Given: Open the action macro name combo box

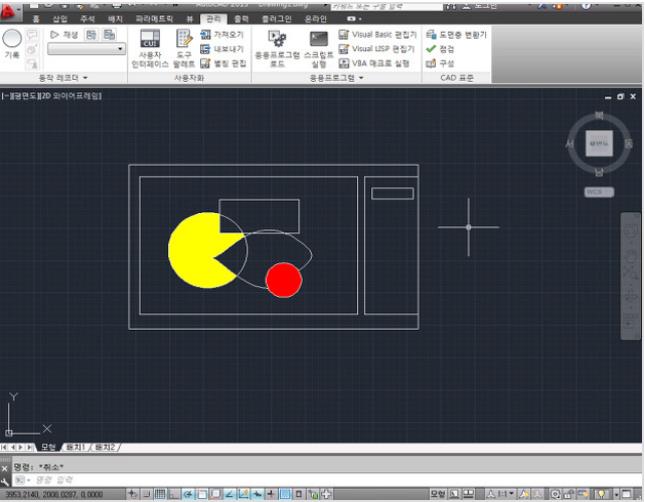Looking at the screenshot, I should [x=86, y=49].
